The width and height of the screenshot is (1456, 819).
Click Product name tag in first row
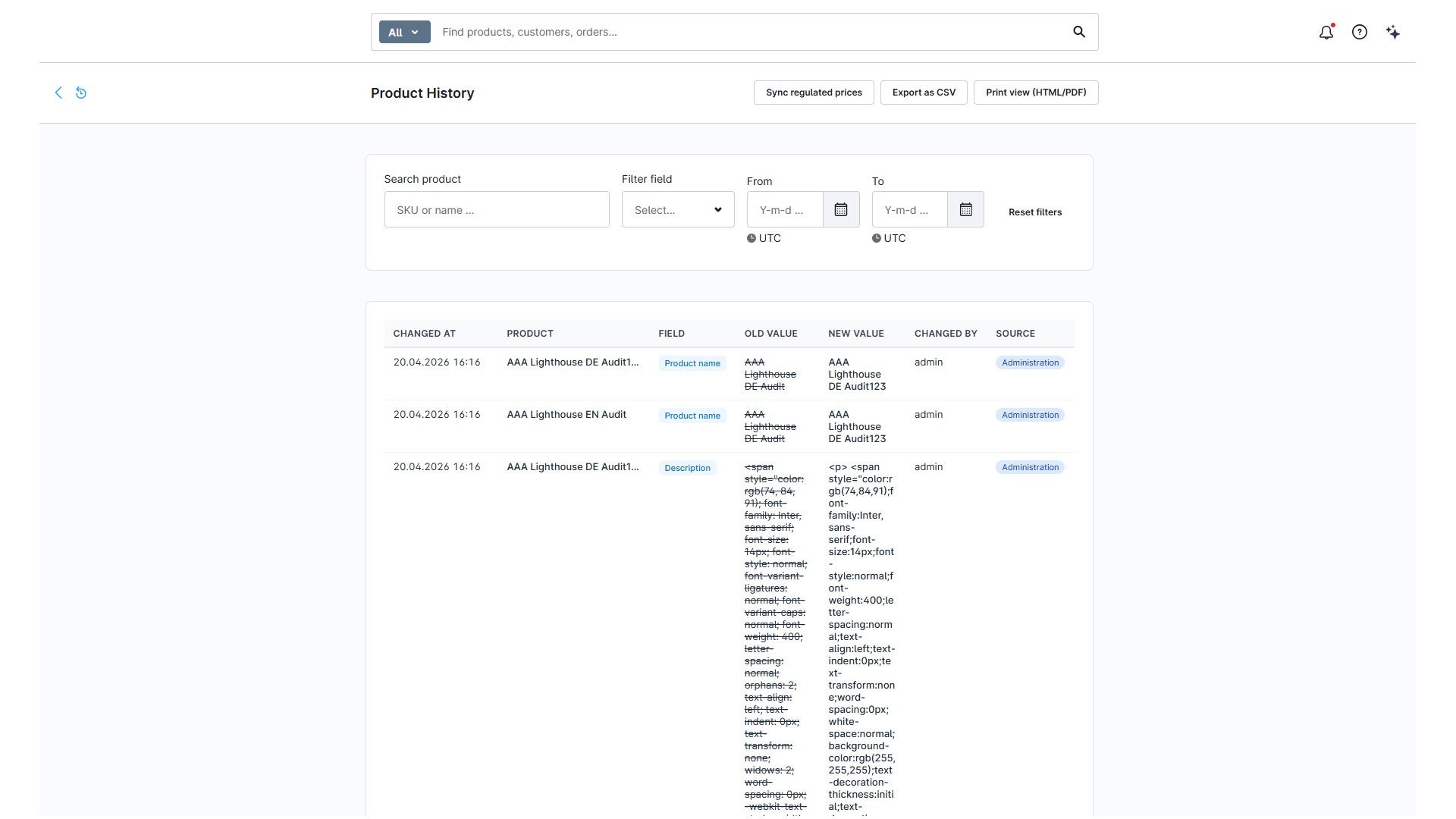(x=692, y=363)
